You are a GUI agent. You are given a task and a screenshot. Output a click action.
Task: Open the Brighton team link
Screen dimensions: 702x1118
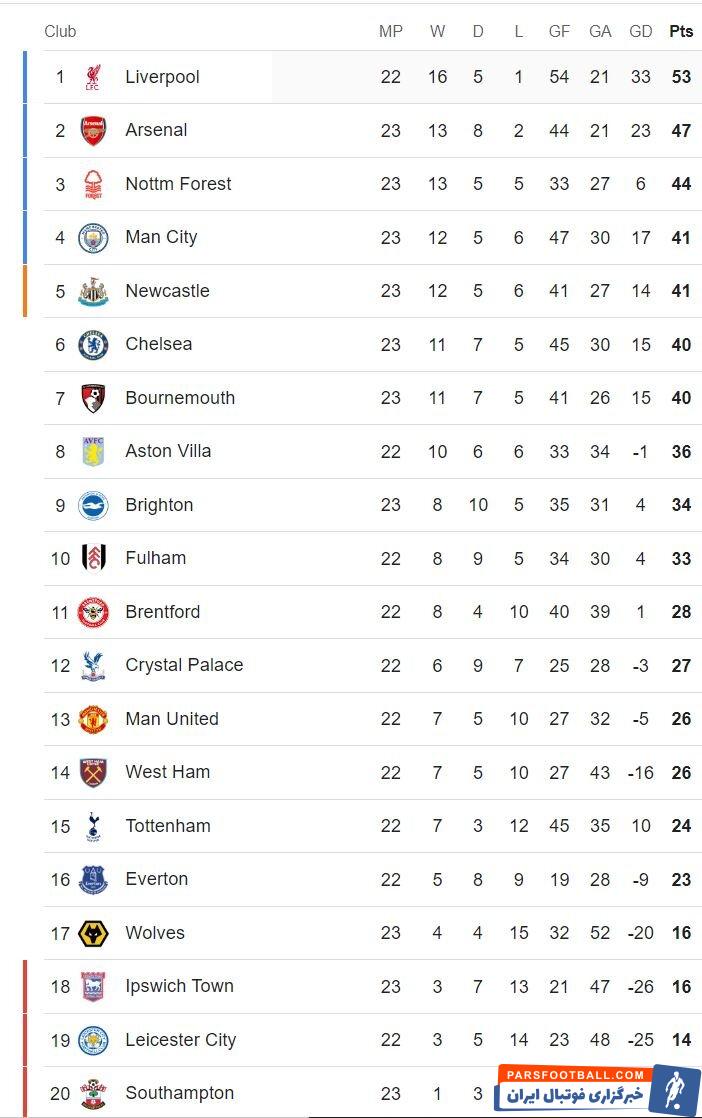click(159, 505)
